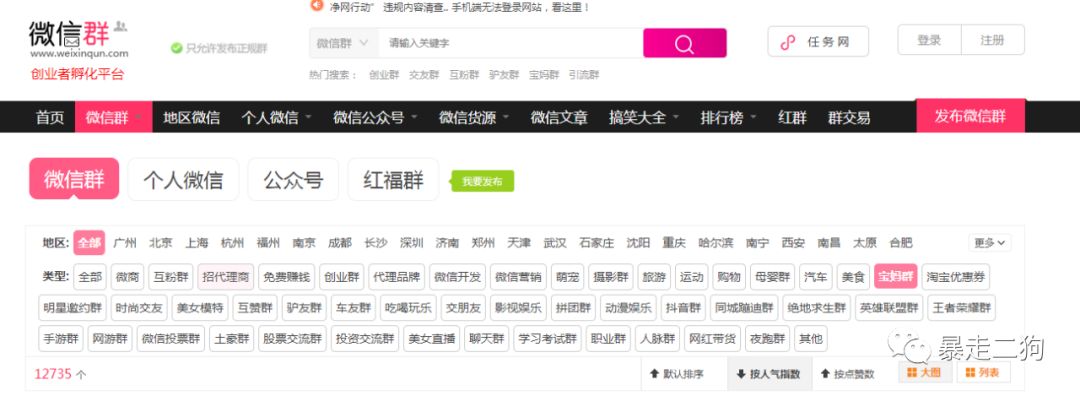Expand 个人微信 navigation dropdown

(x=276, y=118)
